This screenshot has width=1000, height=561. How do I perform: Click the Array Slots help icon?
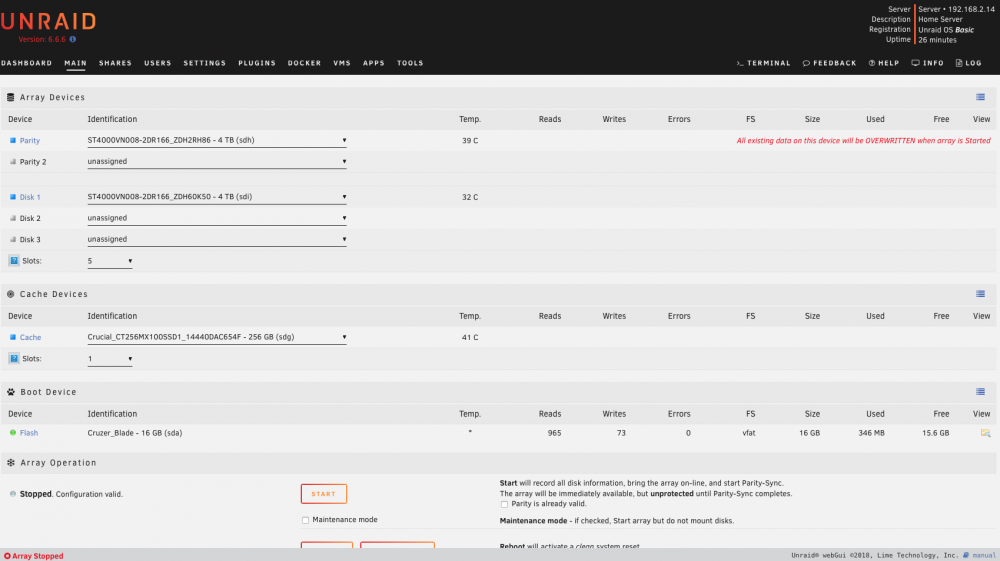(14, 261)
